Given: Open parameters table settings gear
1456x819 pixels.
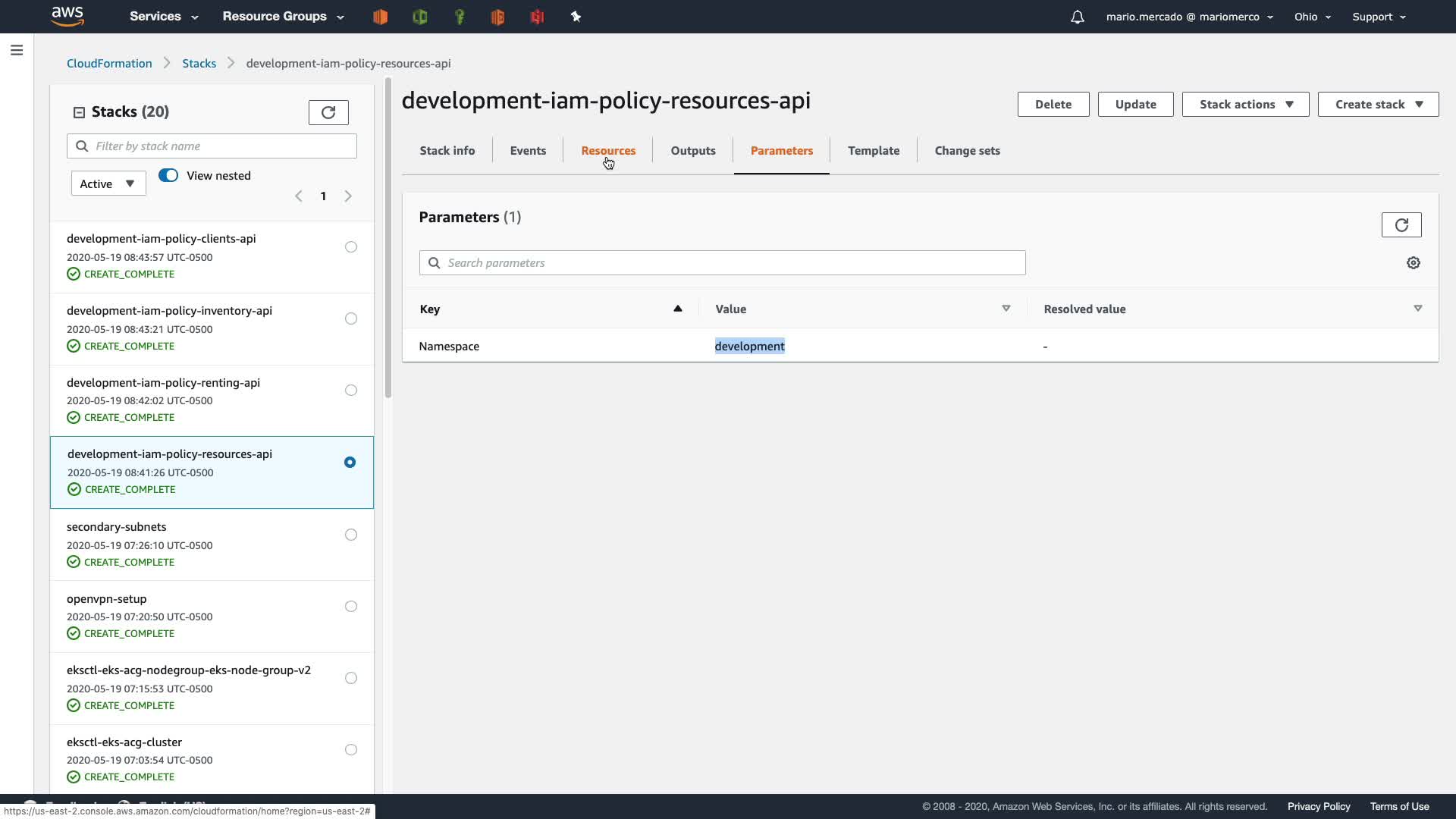Looking at the screenshot, I should 1413,262.
